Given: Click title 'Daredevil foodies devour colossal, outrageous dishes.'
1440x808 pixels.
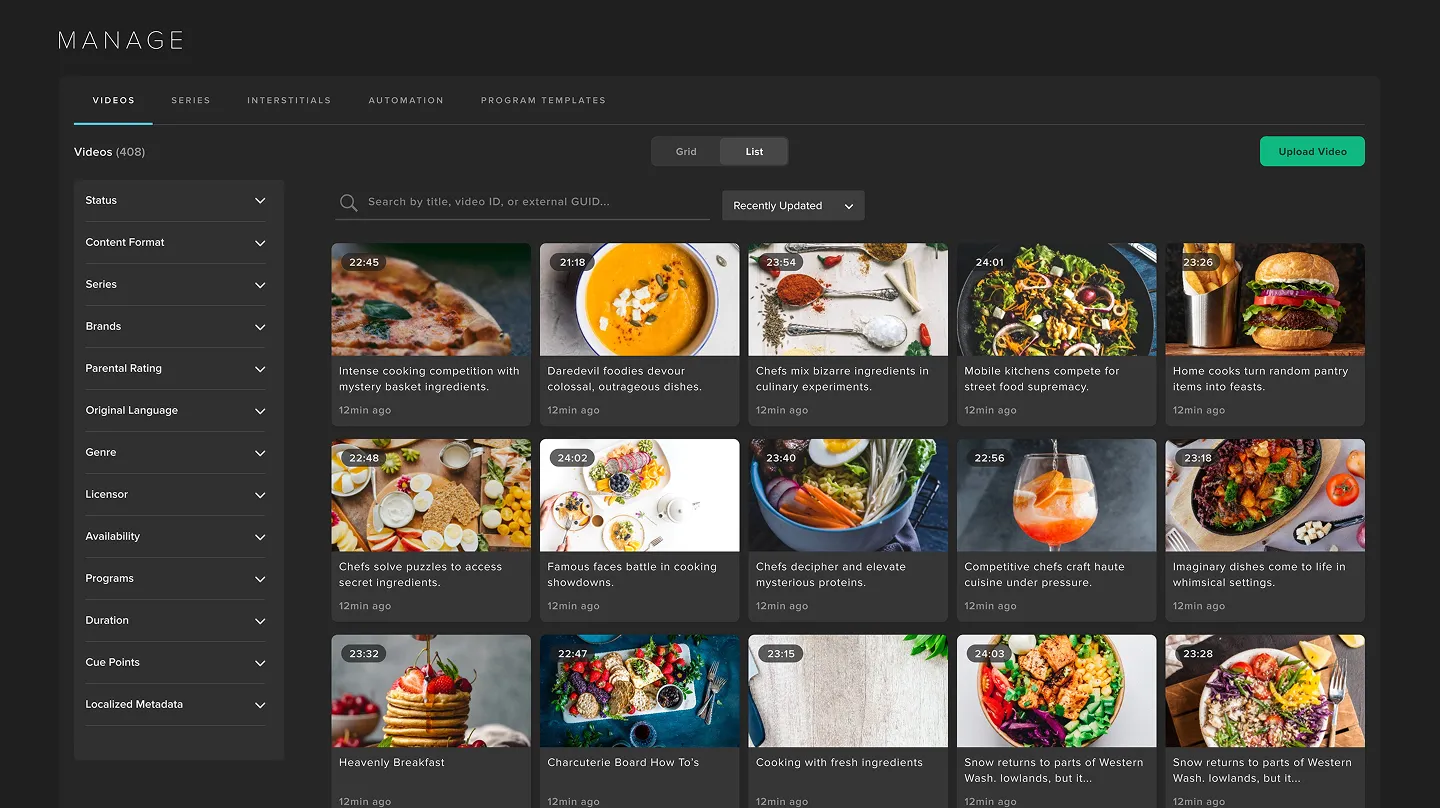Looking at the screenshot, I should 625,379.
